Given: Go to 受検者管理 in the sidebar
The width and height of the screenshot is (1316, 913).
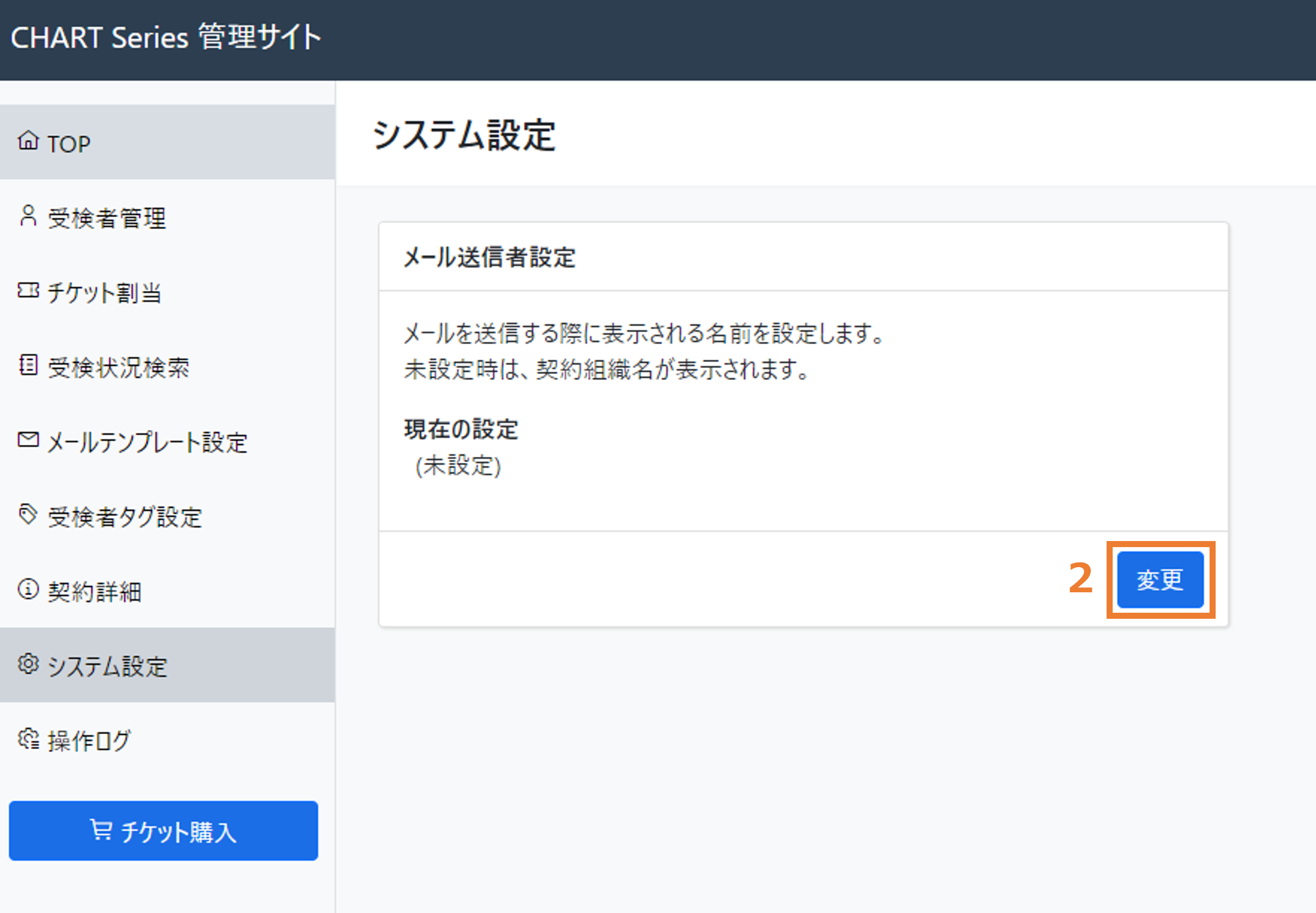Looking at the screenshot, I should coord(168,217).
